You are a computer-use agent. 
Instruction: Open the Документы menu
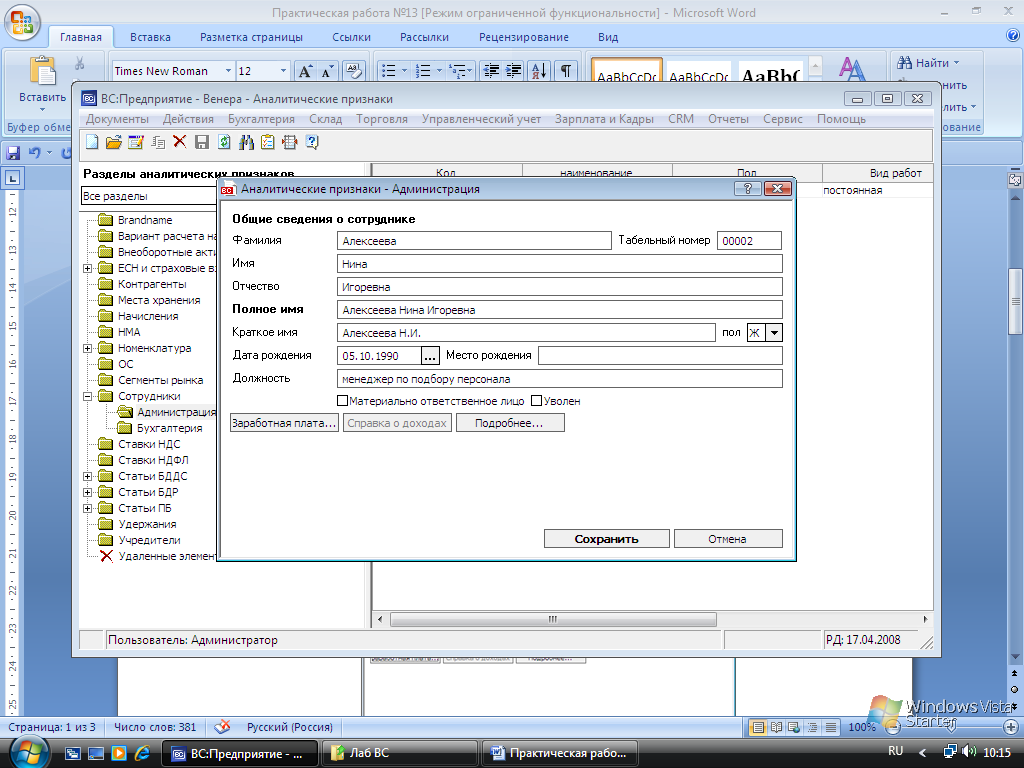pyautogui.click(x=117, y=119)
